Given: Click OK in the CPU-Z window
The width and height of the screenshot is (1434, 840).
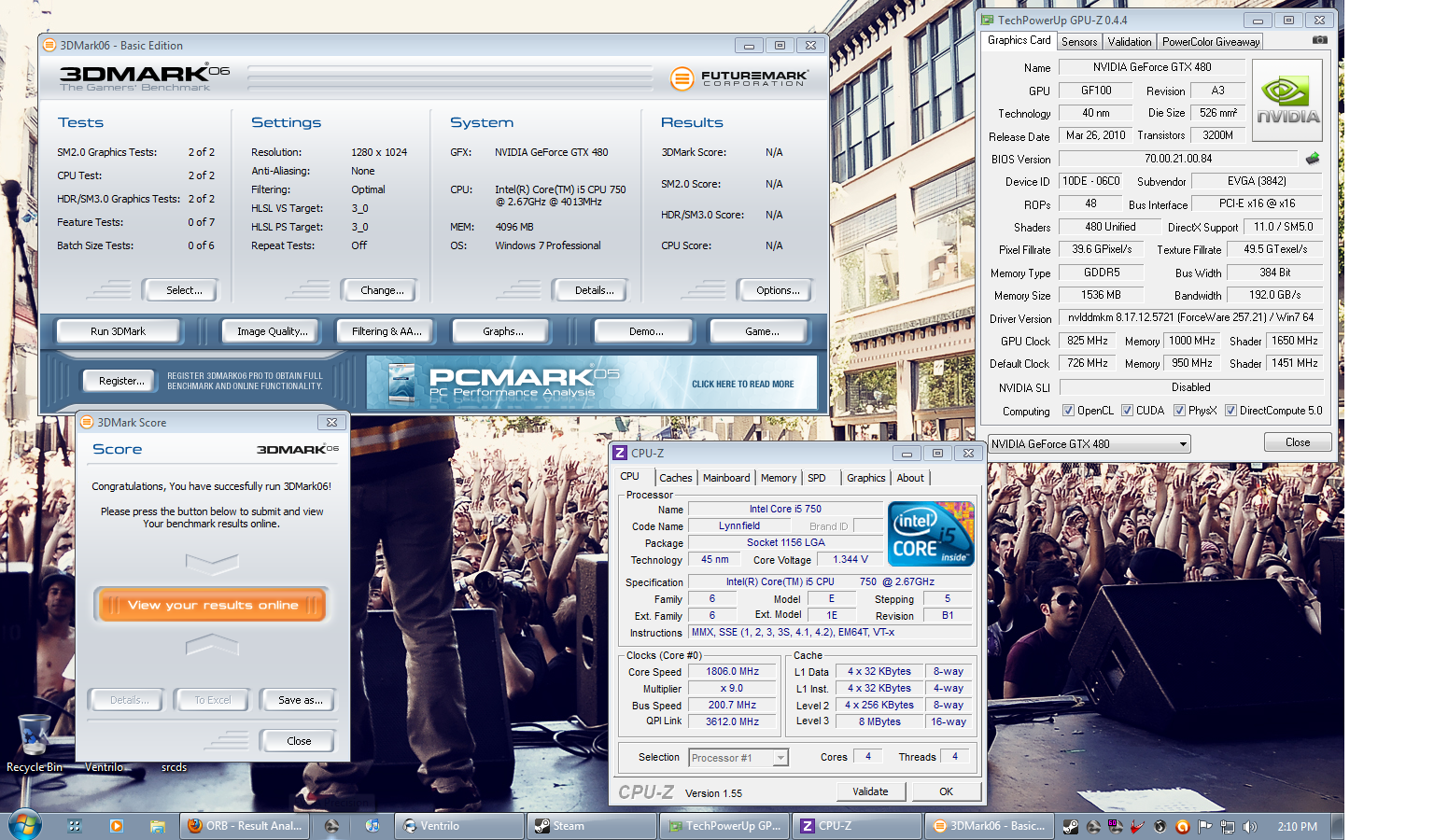Looking at the screenshot, I should click(946, 791).
